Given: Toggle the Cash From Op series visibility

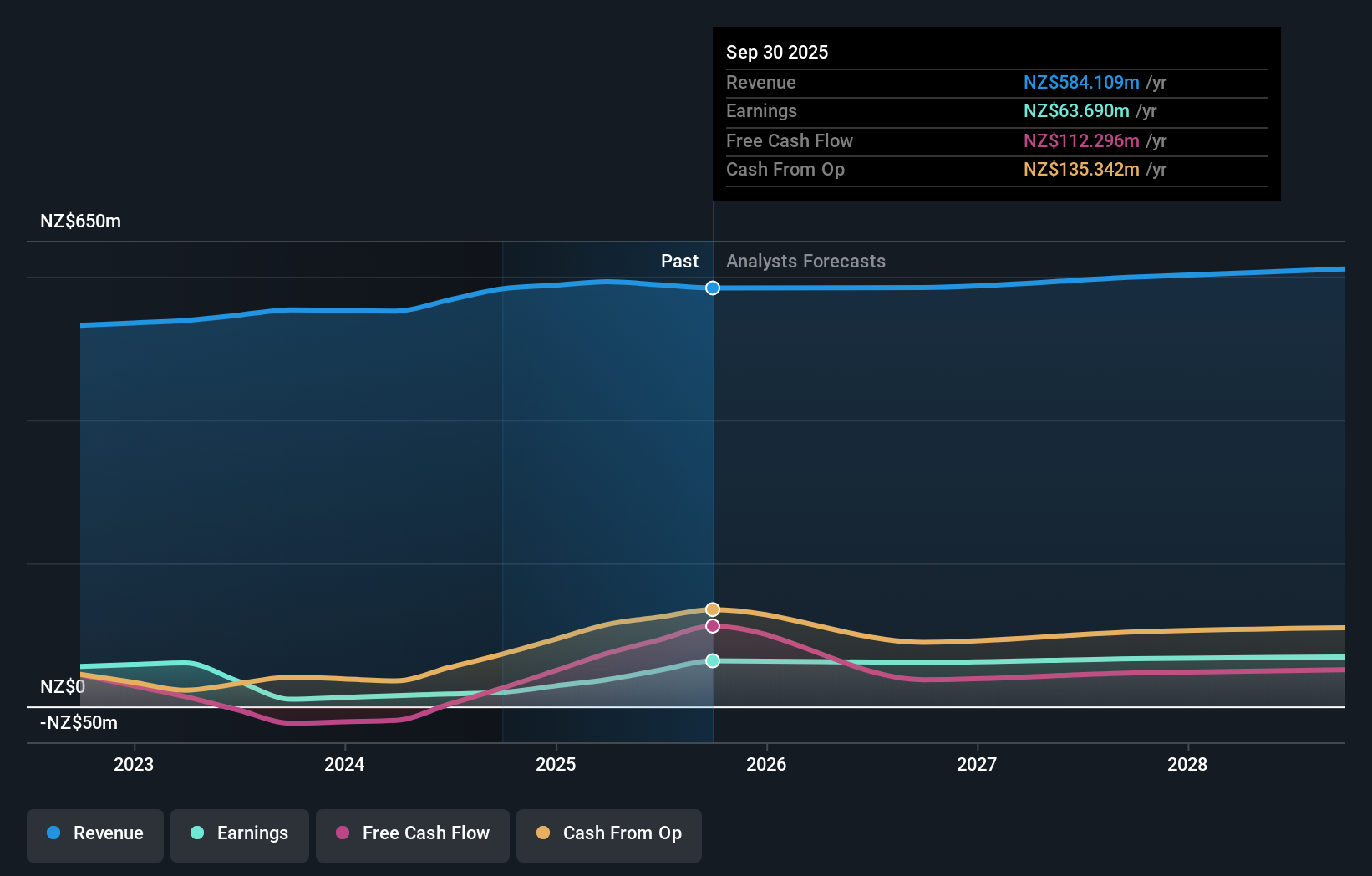Looking at the screenshot, I should point(608,833).
